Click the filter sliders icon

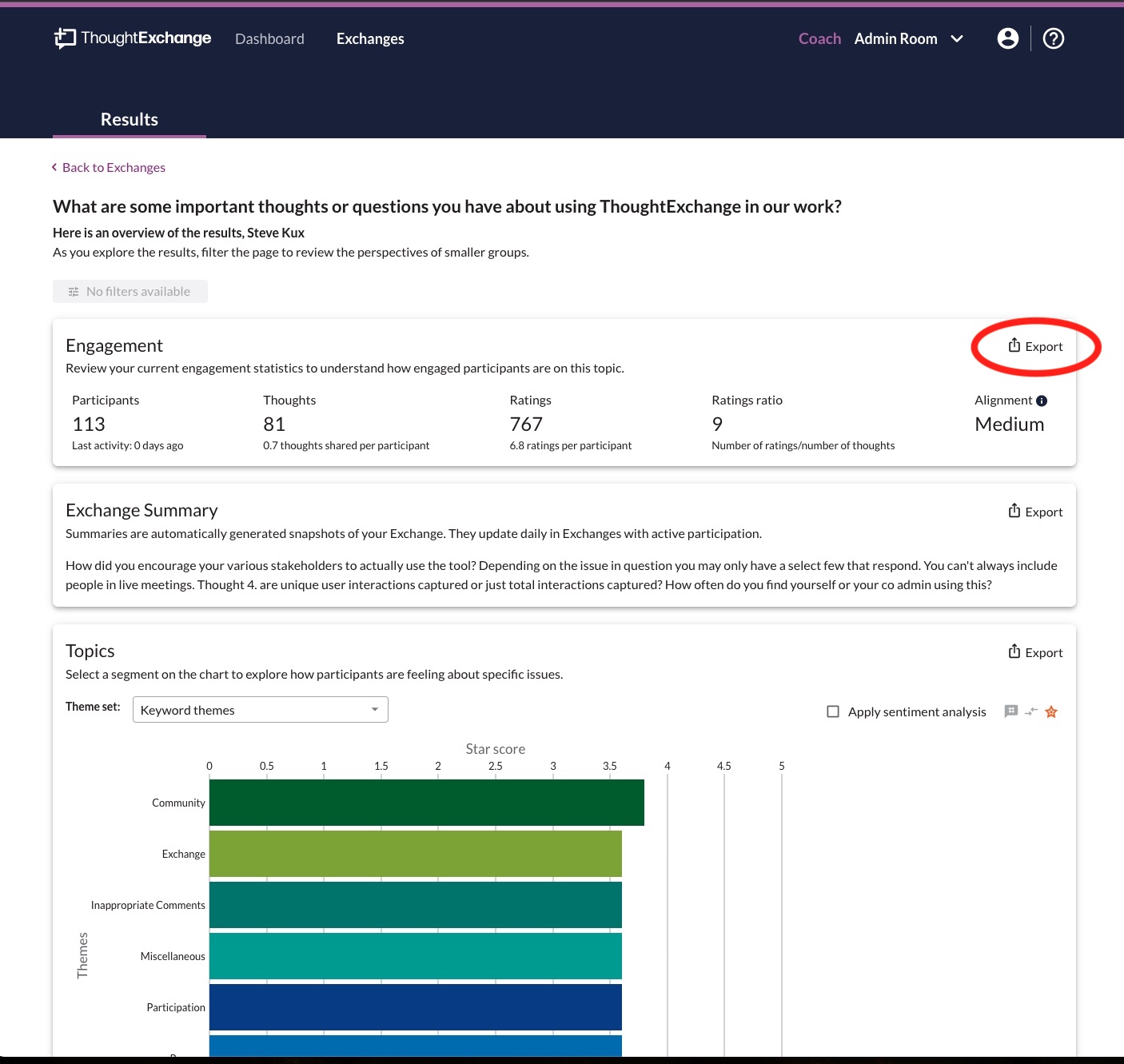[x=74, y=292]
